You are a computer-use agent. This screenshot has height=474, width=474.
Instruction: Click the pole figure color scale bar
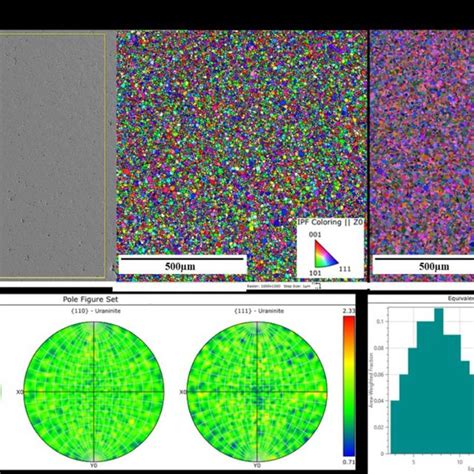point(349,386)
